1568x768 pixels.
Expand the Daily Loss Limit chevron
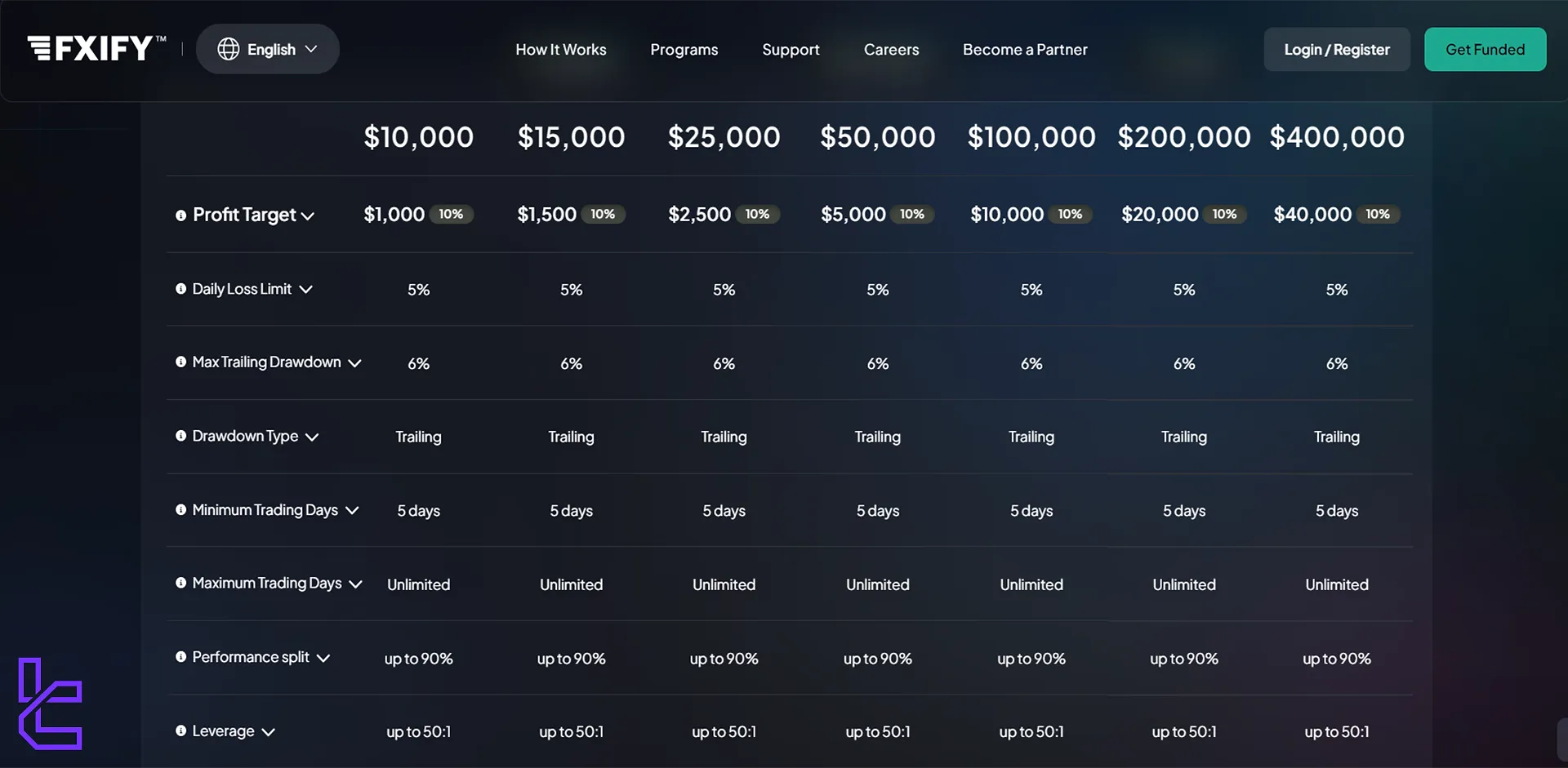305,290
